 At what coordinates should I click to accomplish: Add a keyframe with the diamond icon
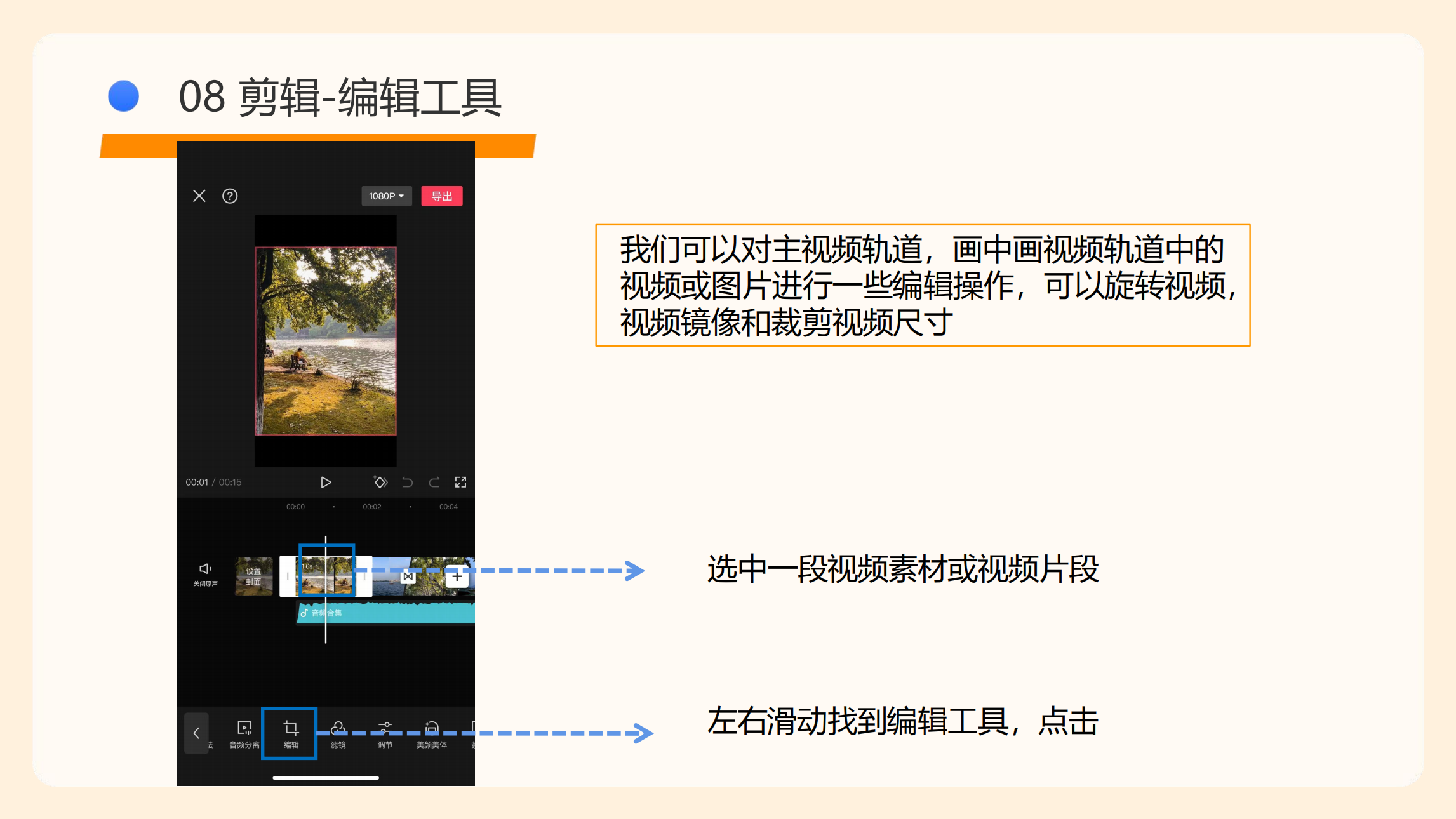380,482
